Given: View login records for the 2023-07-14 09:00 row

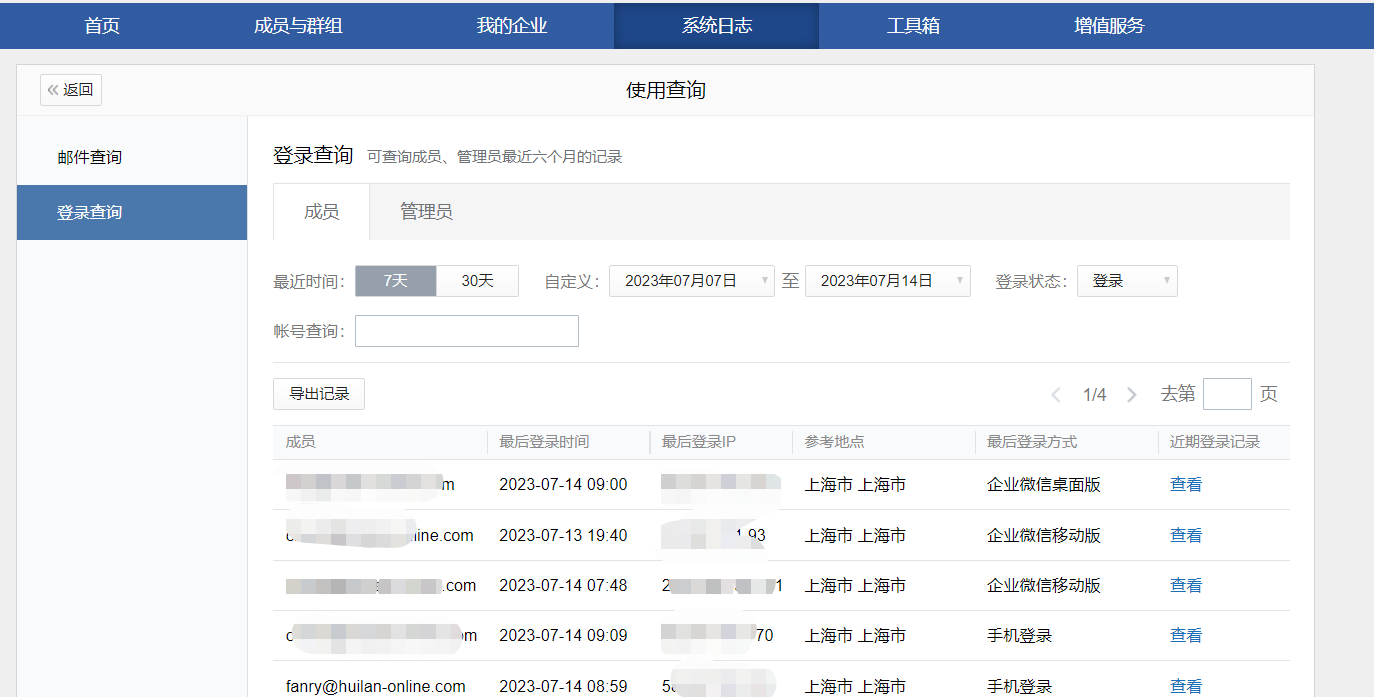Looking at the screenshot, I should (1186, 485).
